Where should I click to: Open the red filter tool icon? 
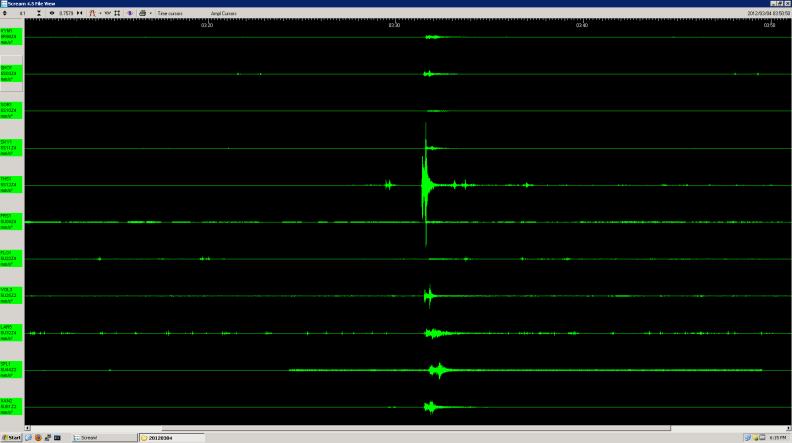coord(92,13)
